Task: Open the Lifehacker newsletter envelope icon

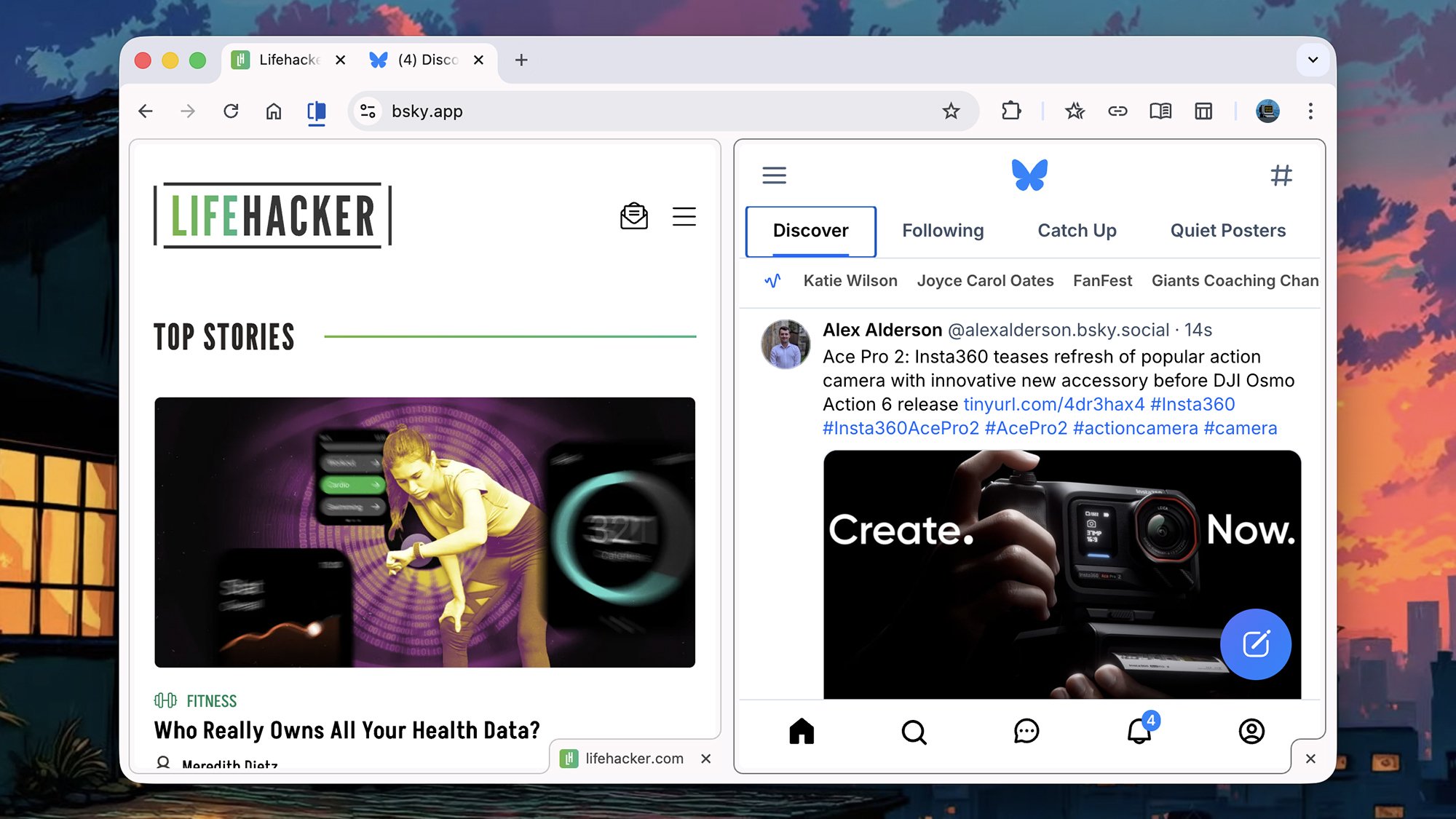Action: 633,215
